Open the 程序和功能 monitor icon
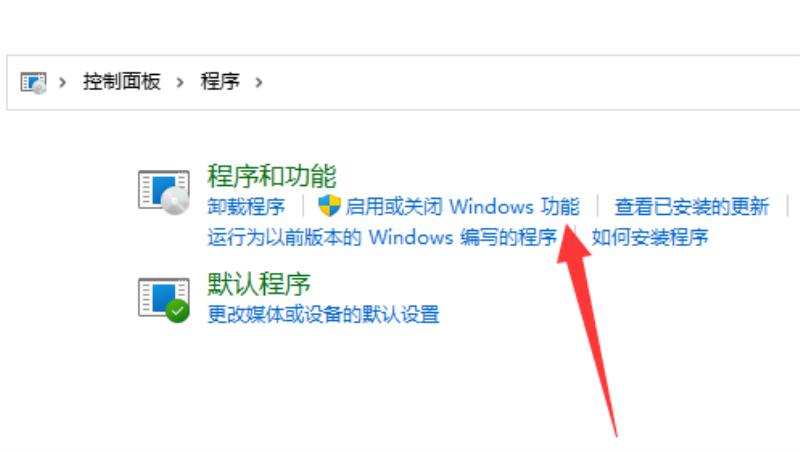 (164, 192)
